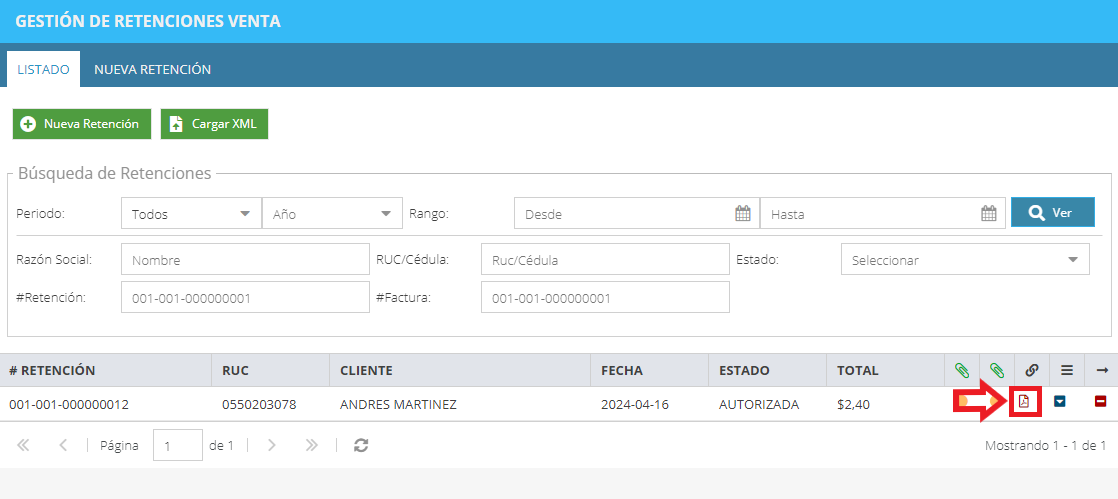Go to the first page of the grid
The width and height of the screenshot is (1118, 499).
pos(24,446)
